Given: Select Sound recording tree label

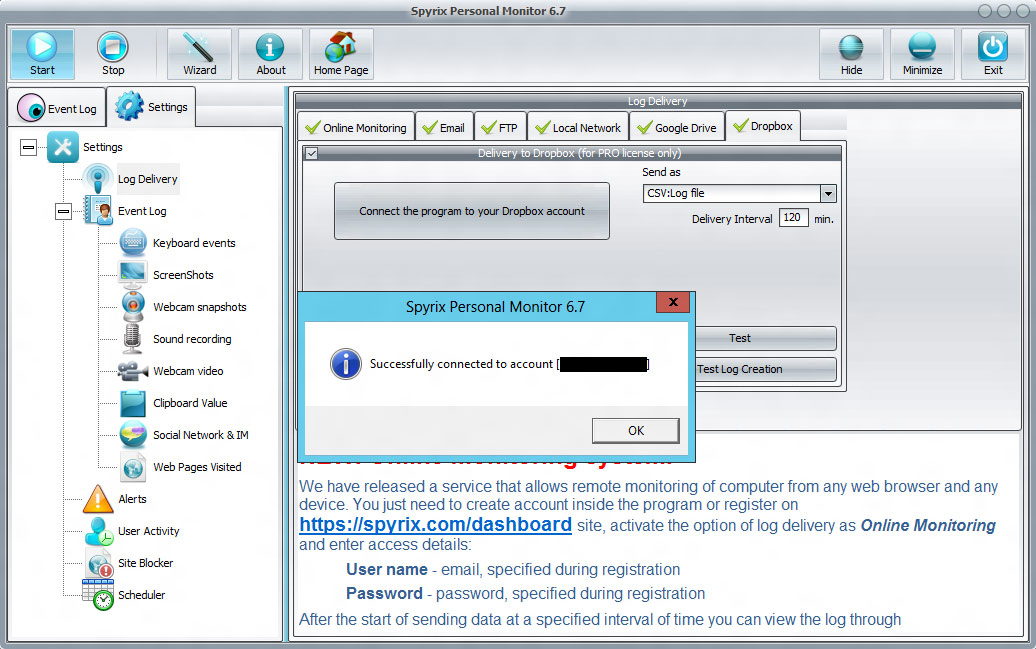Looking at the screenshot, I should pyautogui.click(x=192, y=338).
